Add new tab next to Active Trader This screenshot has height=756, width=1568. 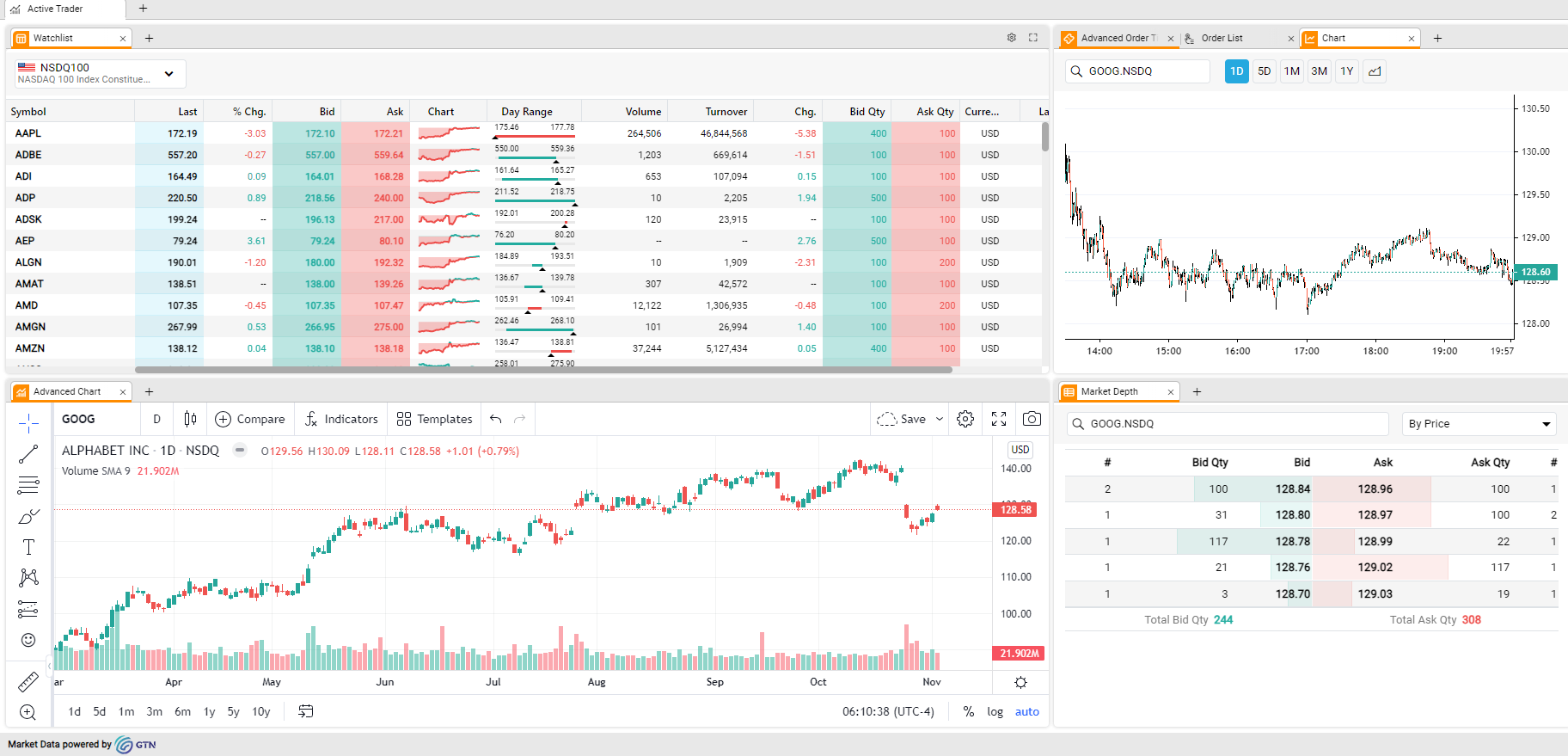tap(143, 9)
